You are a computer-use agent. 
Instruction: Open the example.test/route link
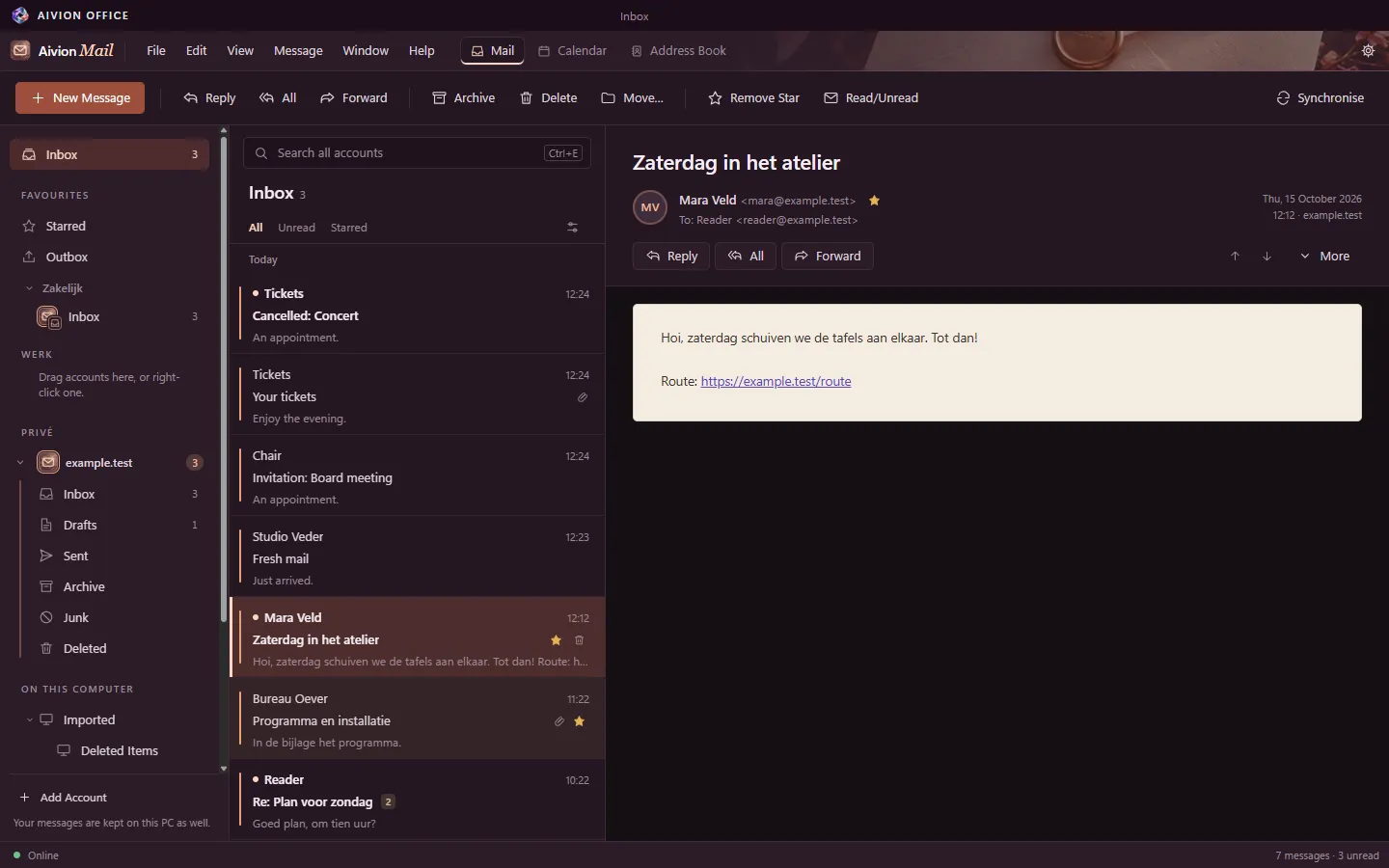coord(776,381)
